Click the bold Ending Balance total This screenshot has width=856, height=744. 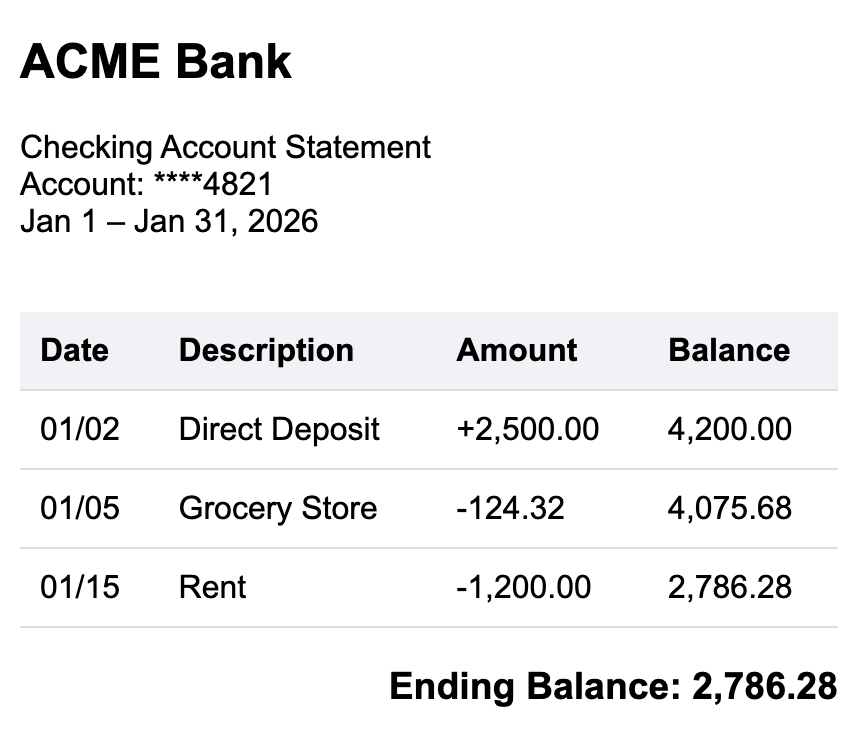[x=612, y=687]
